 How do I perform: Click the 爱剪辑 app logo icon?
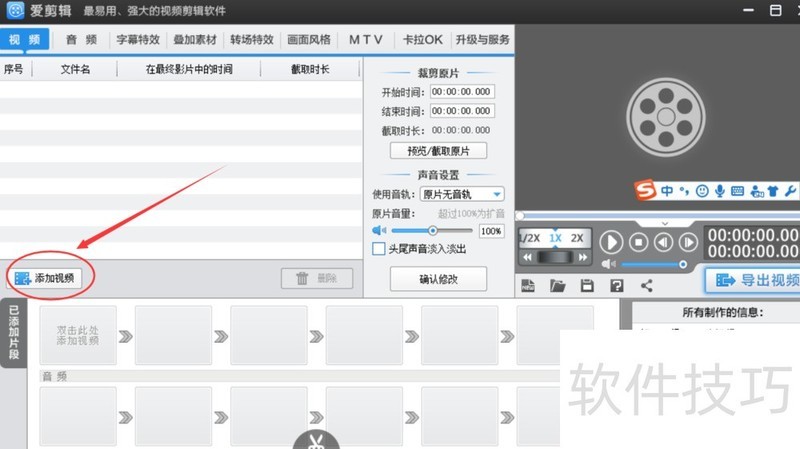(x=15, y=10)
